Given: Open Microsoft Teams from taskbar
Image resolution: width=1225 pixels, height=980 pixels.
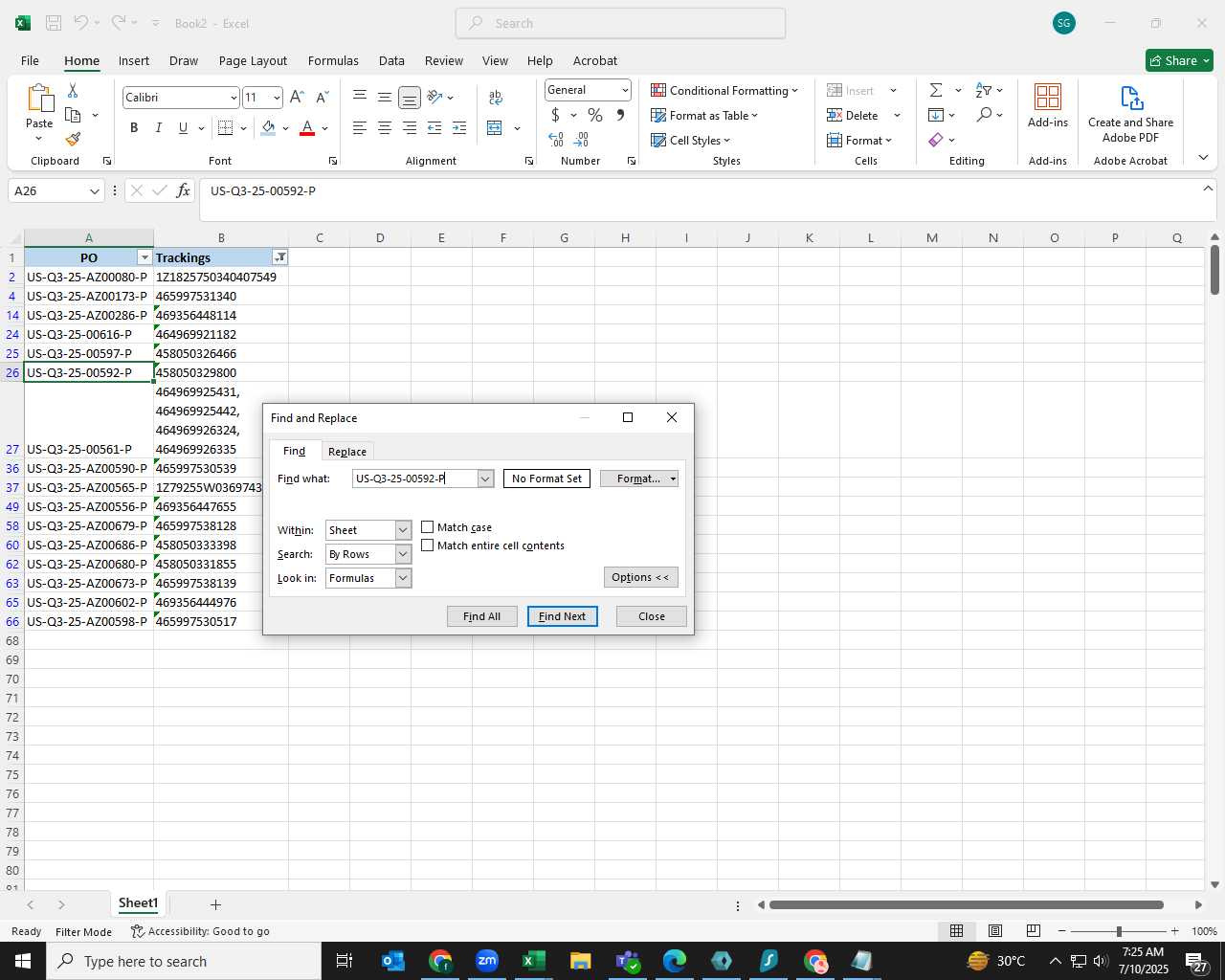Looking at the screenshot, I should (x=628, y=961).
